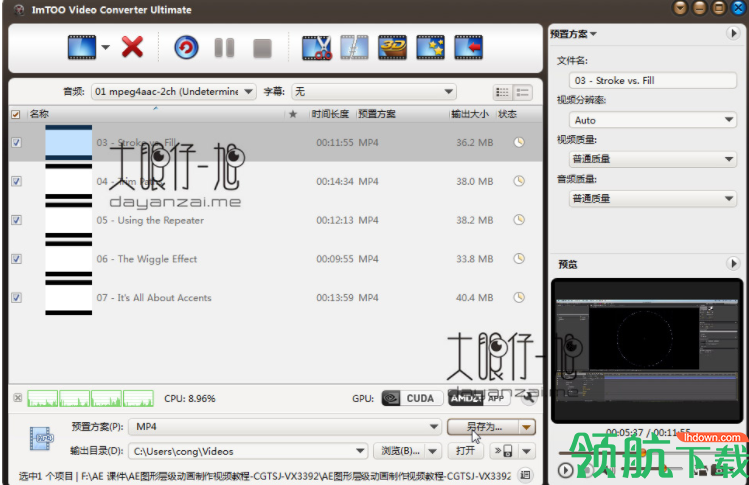Select the 06 - The Wiggle Effect item

click(x=275, y=259)
